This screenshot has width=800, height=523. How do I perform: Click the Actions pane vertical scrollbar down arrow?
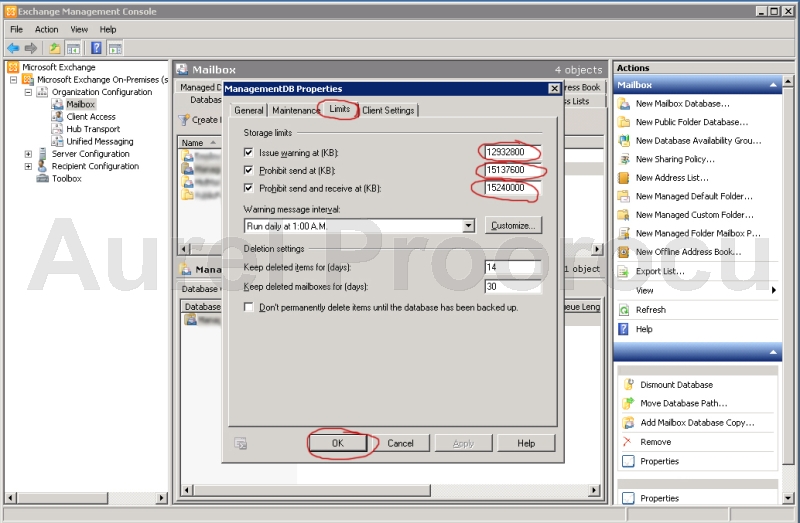pyautogui.click(x=788, y=499)
